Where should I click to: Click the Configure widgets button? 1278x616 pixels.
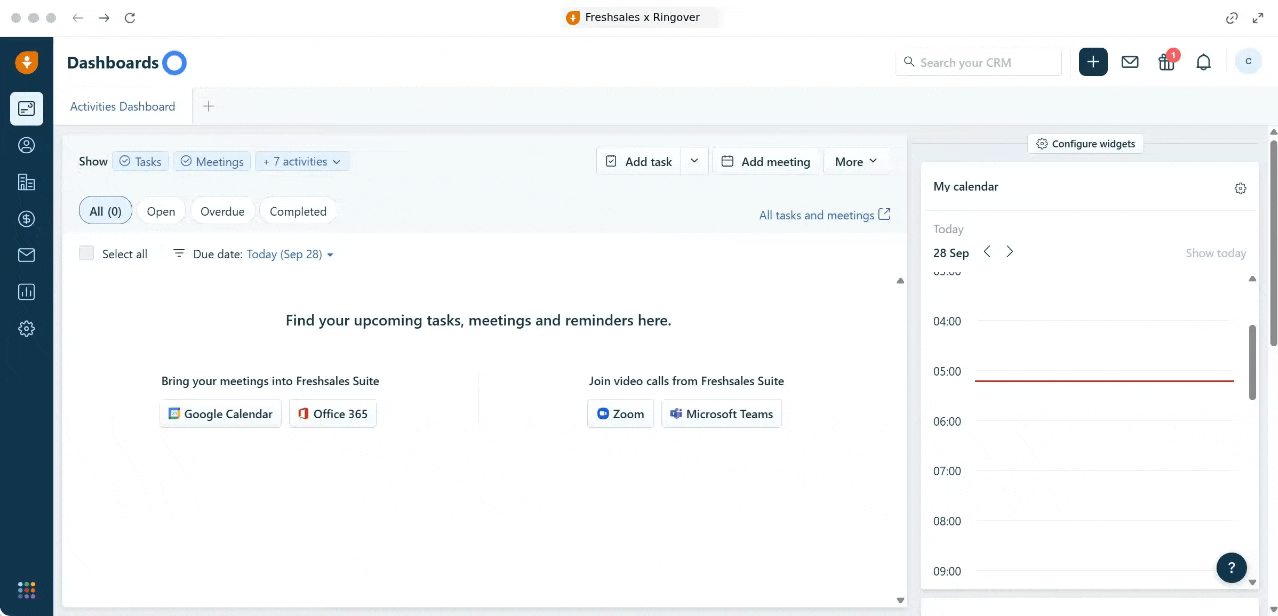[x=1086, y=144]
